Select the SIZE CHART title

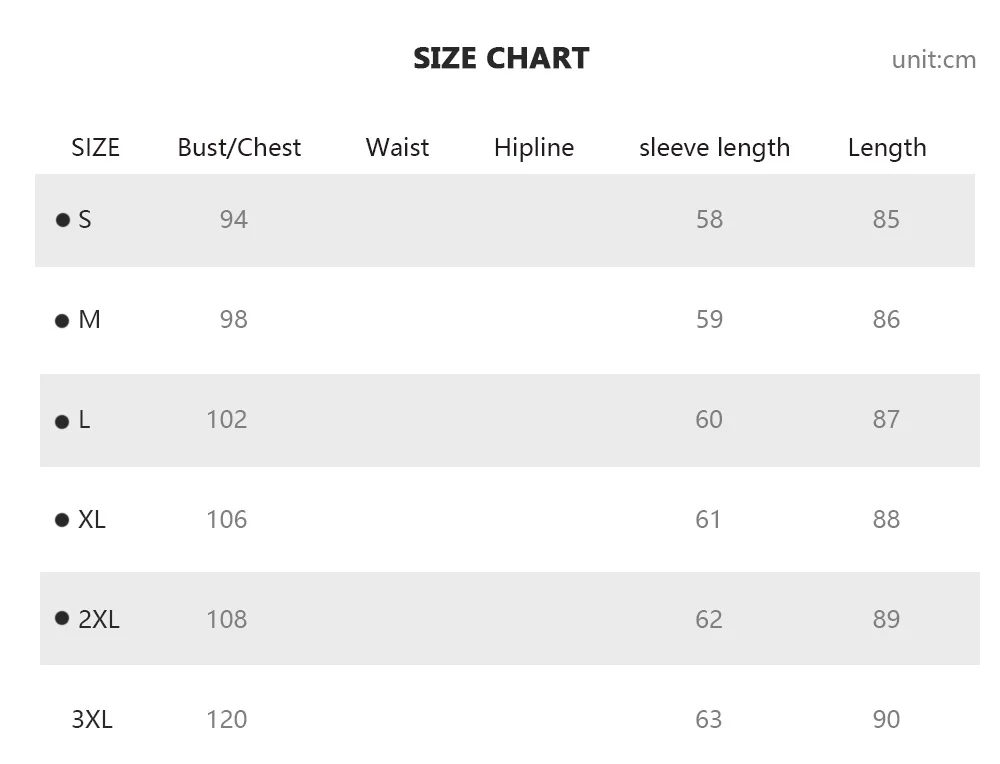(x=501, y=59)
